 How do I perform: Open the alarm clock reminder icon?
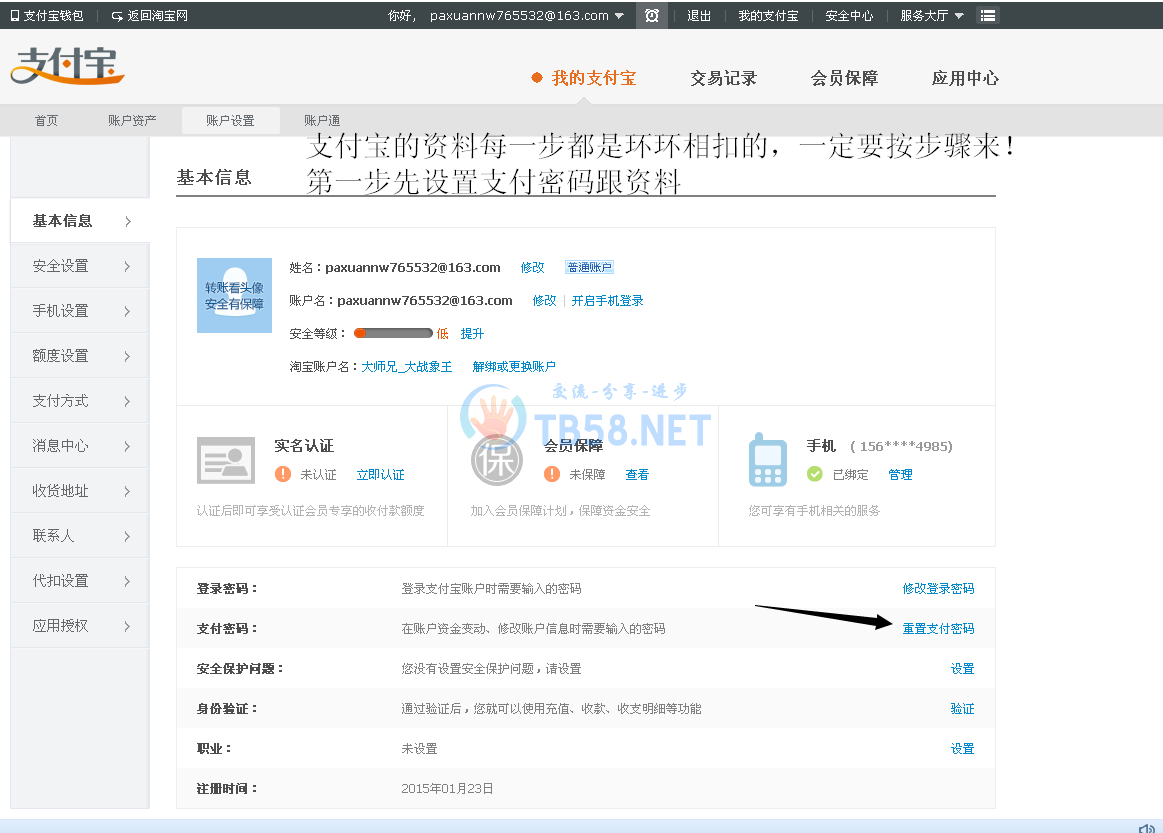(x=652, y=16)
